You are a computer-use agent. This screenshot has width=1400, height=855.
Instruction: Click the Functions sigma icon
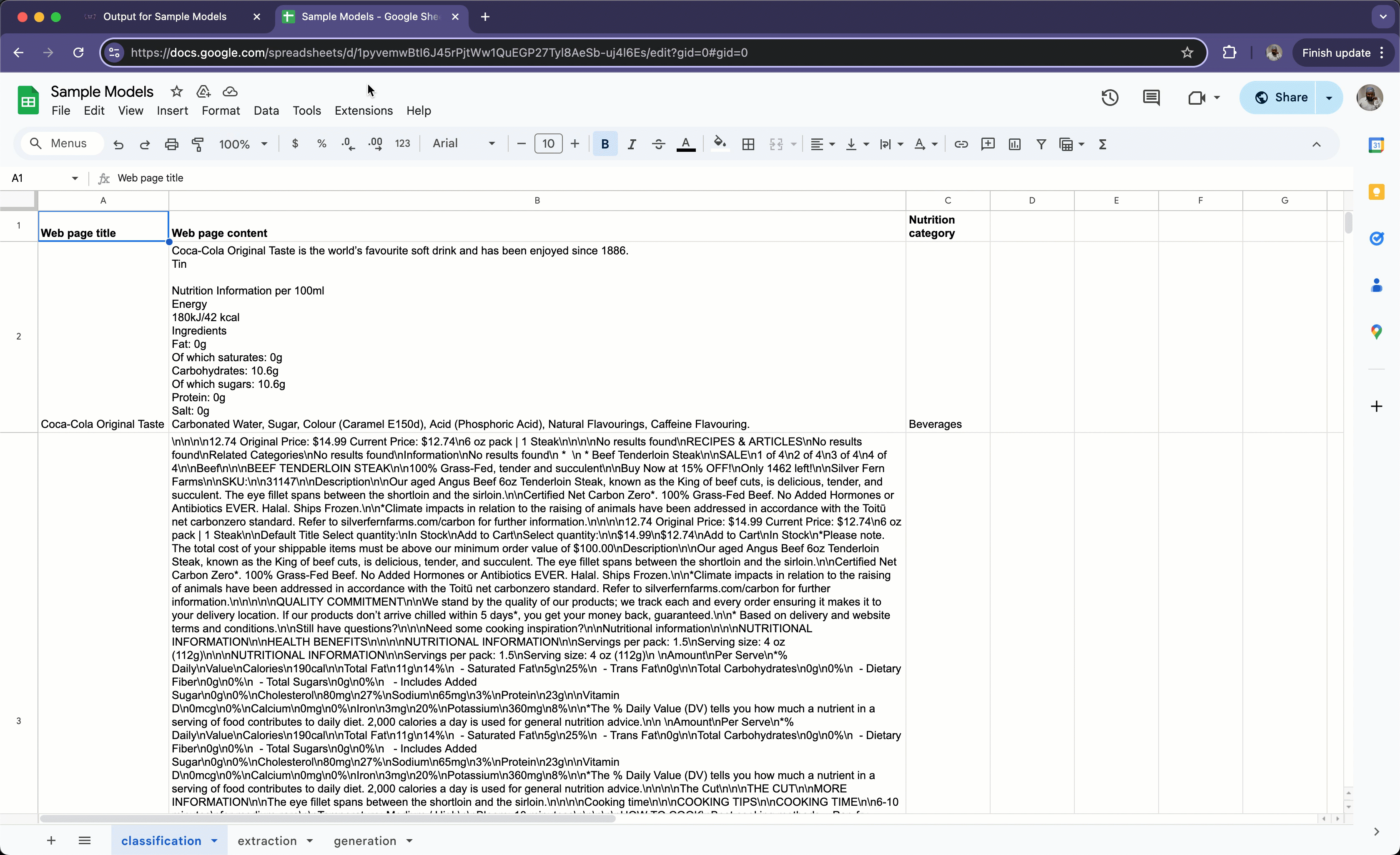pyautogui.click(x=1103, y=144)
